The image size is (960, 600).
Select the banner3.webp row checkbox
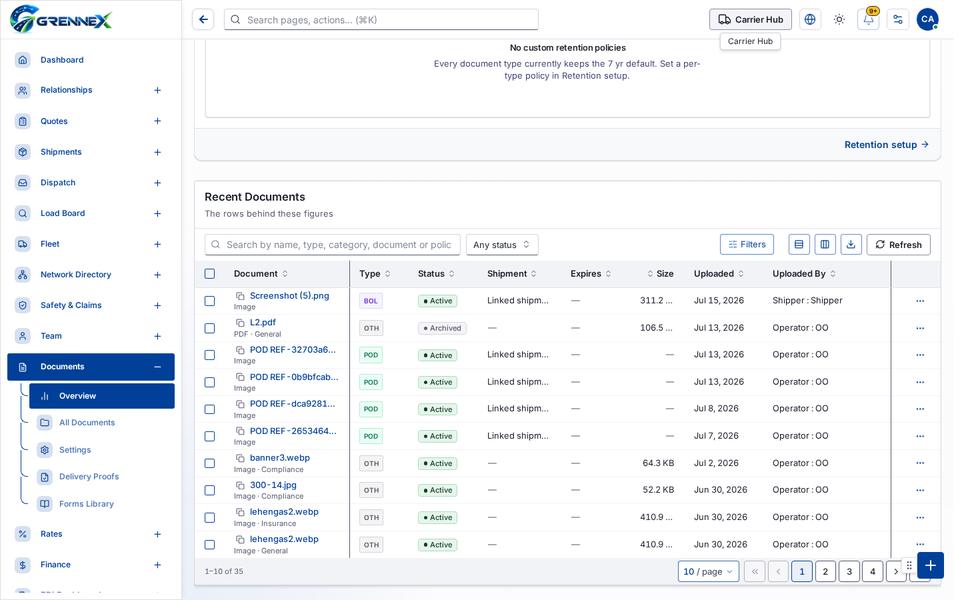(209, 463)
